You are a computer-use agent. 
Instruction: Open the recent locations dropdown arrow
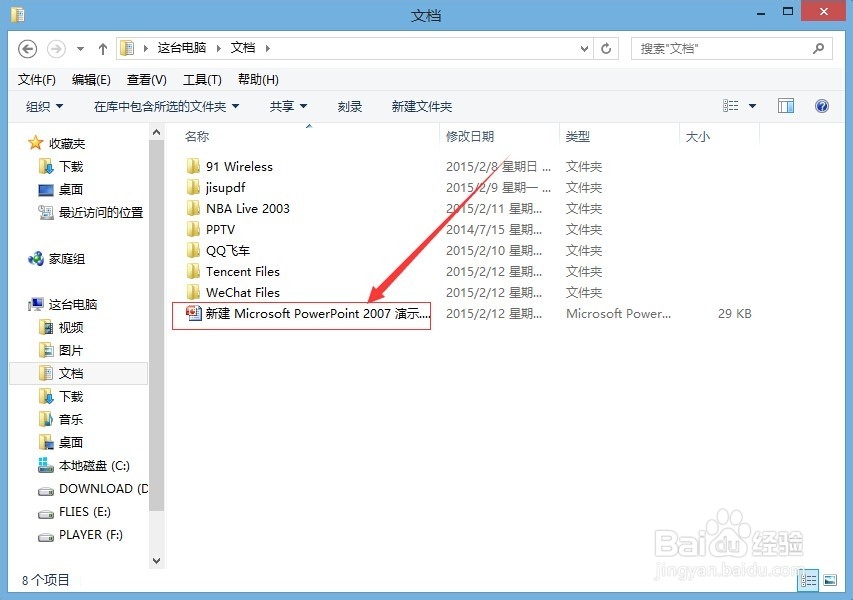pyautogui.click(x=81, y=49)
